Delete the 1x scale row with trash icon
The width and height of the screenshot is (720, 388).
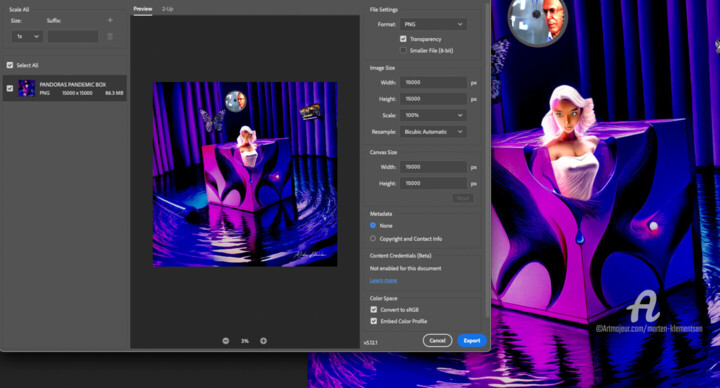(x=110, y=36)
